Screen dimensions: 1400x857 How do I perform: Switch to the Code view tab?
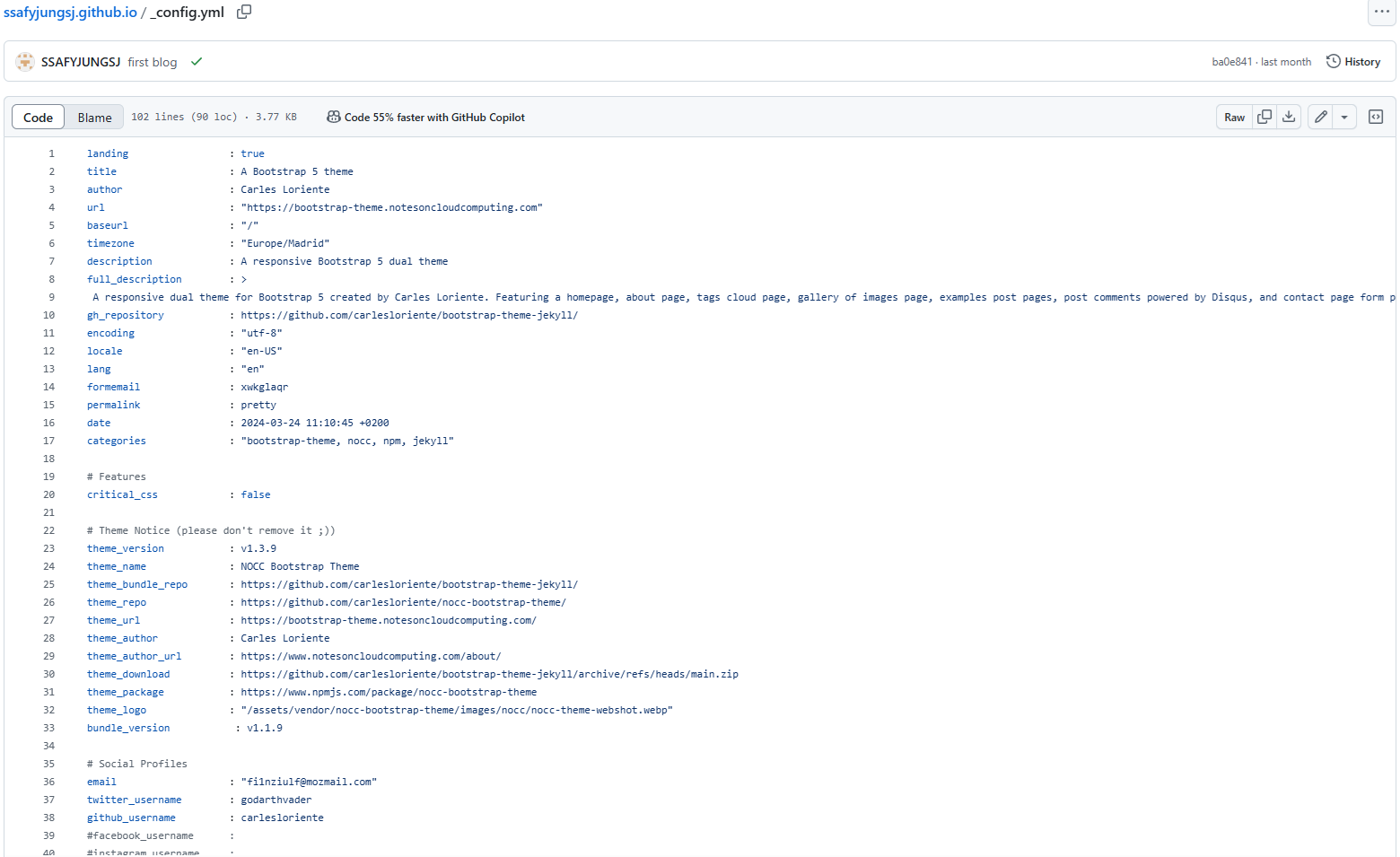[38, 118]
